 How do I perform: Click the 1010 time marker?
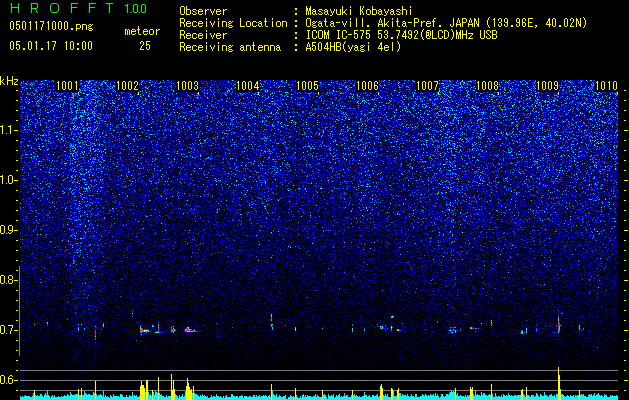coord(607,85)
